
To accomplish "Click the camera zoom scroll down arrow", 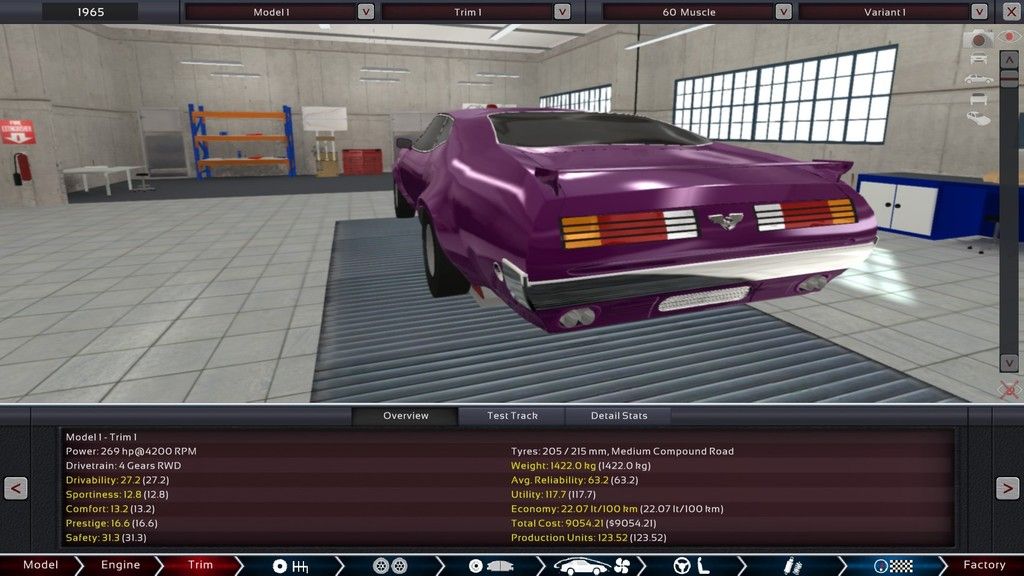I will coord(1009,363).
